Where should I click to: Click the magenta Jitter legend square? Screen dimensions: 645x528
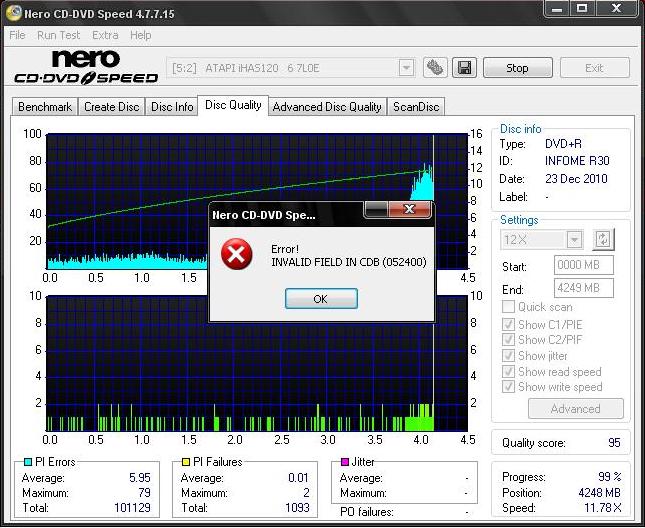pos(345,462)
